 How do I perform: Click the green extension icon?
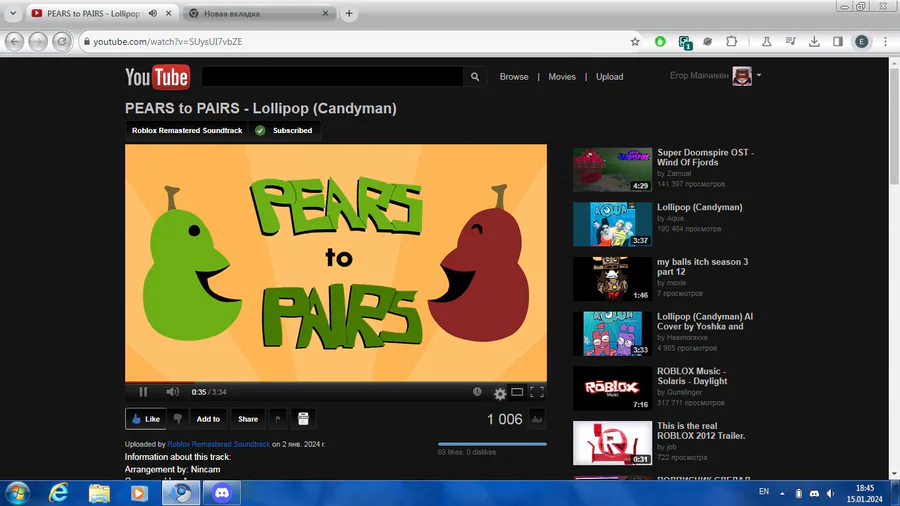(660, 41)
